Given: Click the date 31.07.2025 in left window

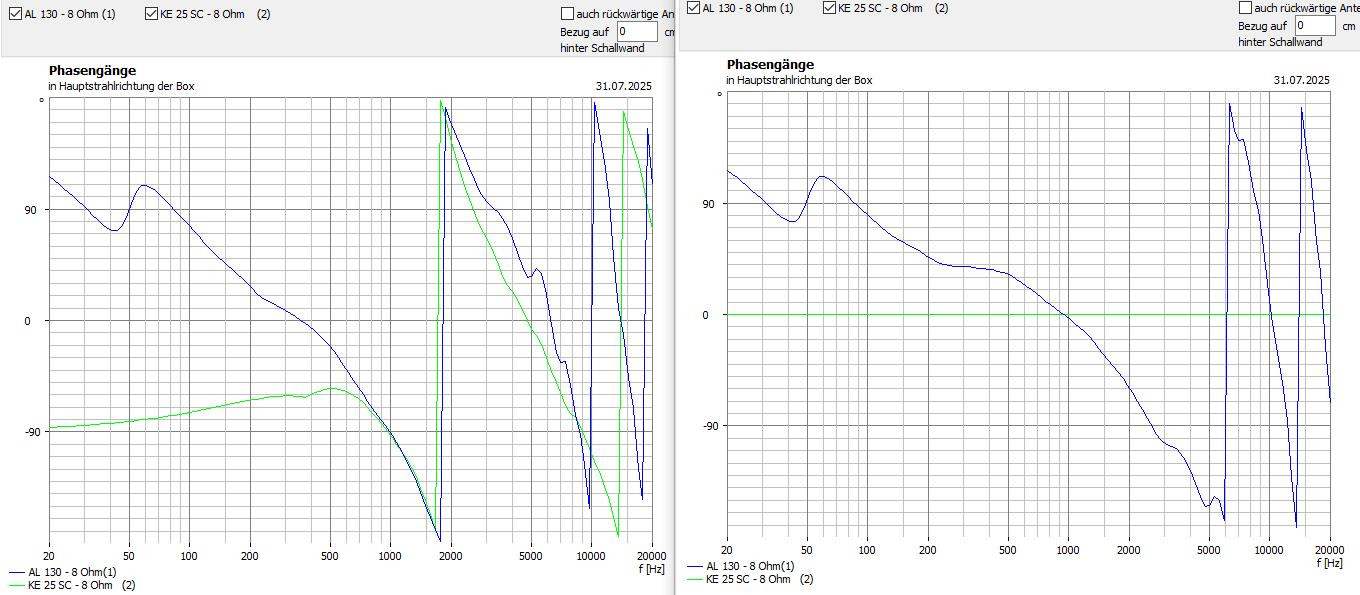Looking at the screenshot, I should click(x=624, y=86).
